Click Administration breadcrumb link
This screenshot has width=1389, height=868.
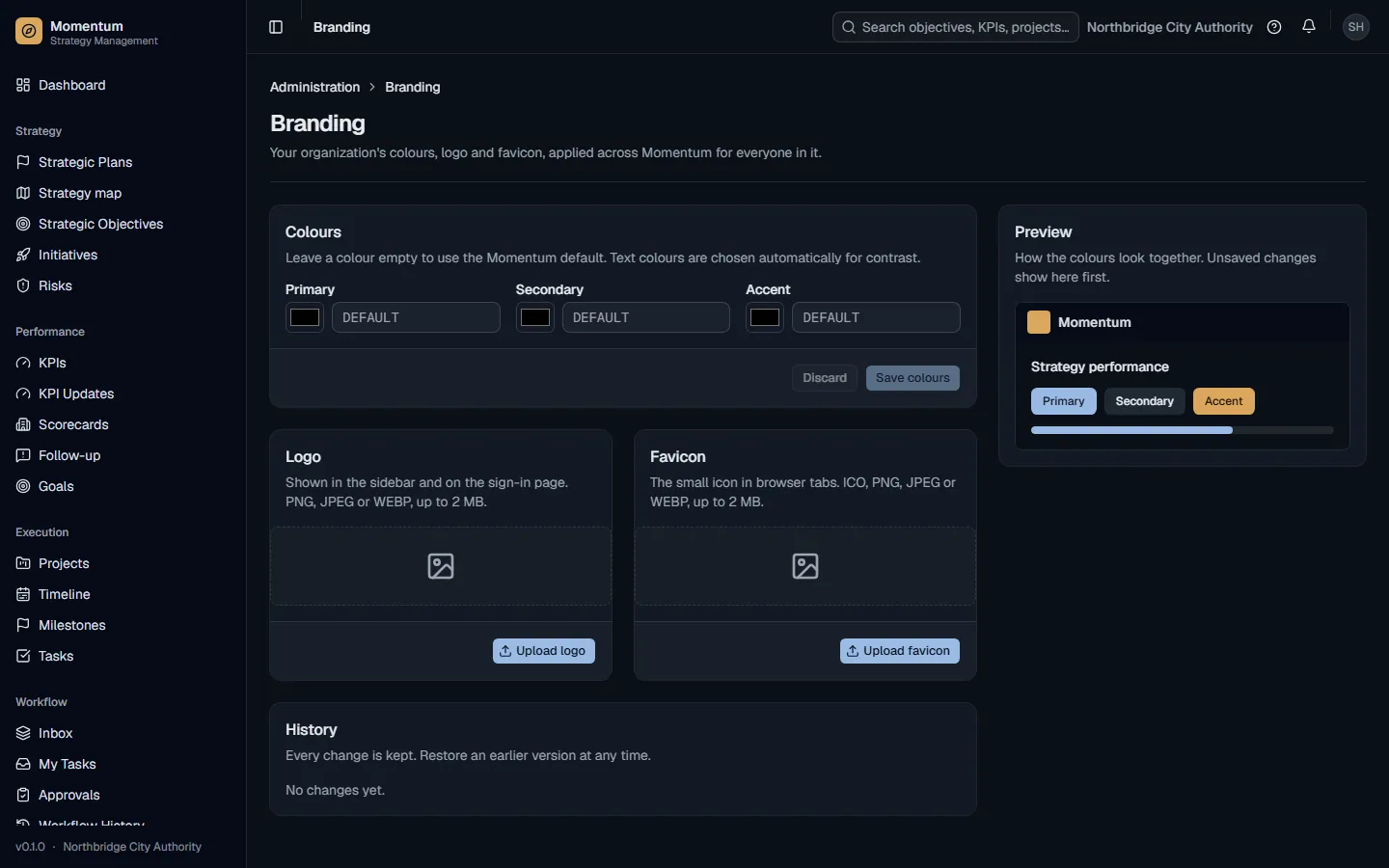point(314,87)
